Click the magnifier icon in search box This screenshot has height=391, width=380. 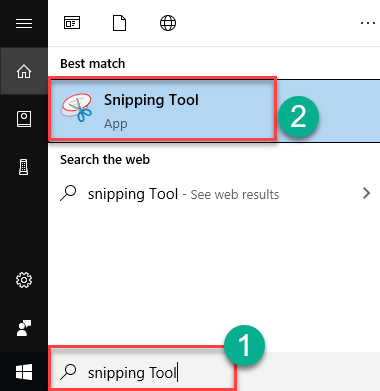point(68,372)
